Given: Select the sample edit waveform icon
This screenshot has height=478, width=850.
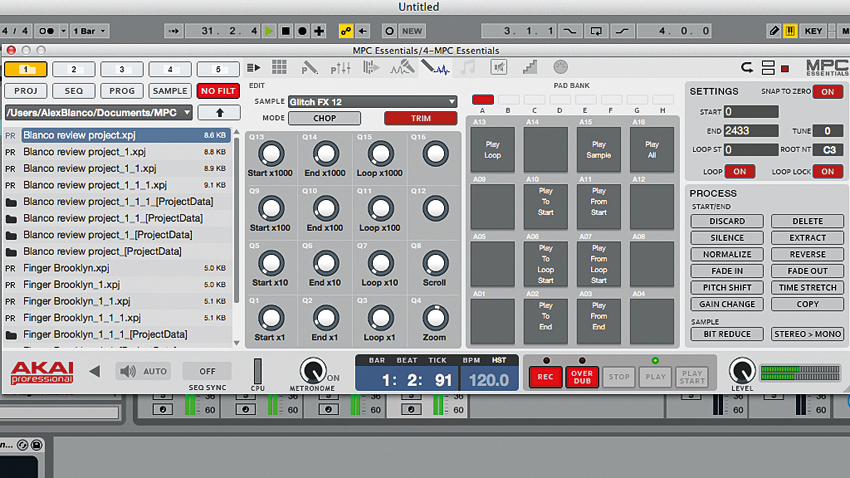Looking at the screenshot, I should click(435, 67).
